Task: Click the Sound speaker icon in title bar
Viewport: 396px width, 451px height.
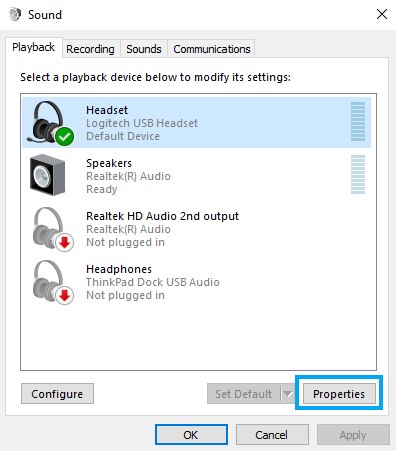Action: 15,14
